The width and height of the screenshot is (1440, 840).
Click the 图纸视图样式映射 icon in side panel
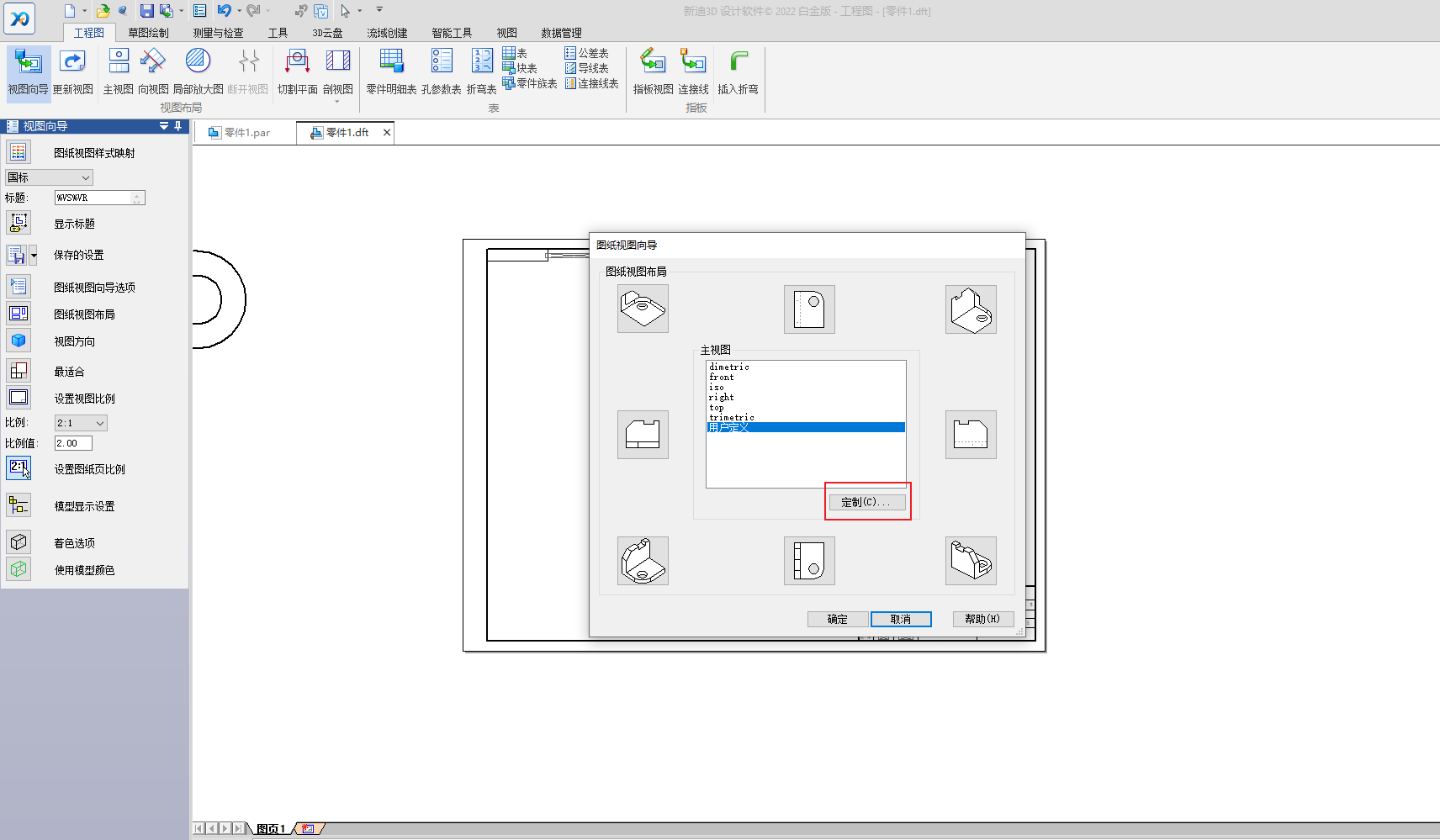pos(19,152)
